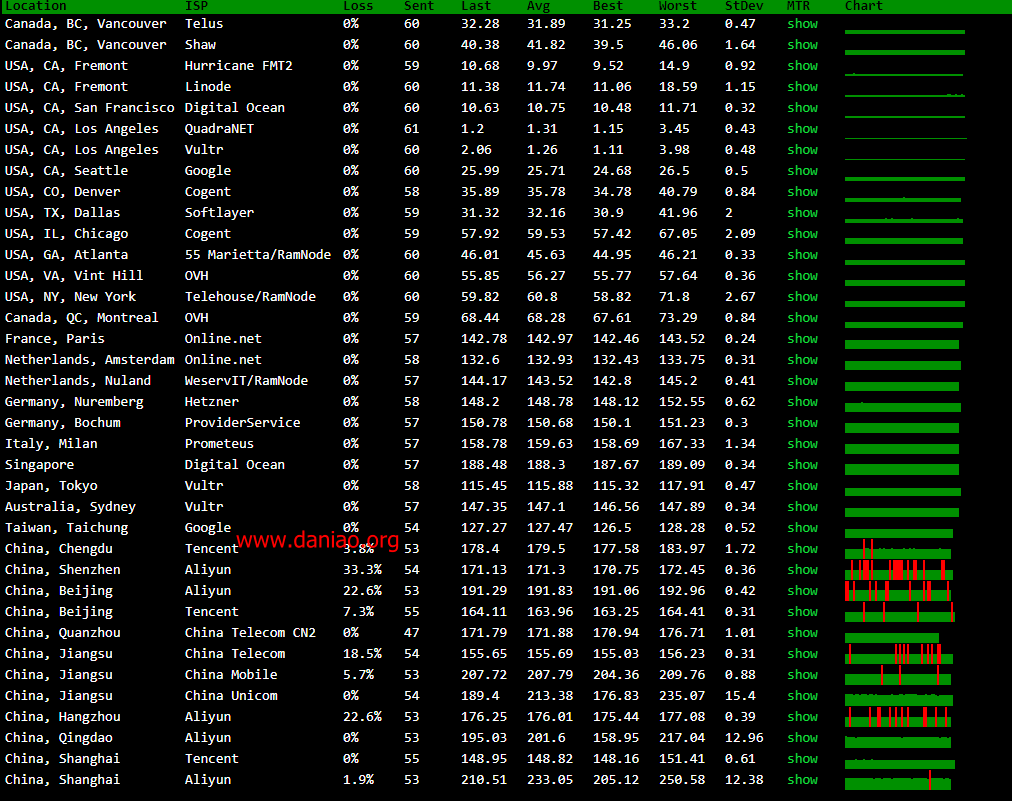1012x801 pixels.
Task: Click the Hangzhou Aliyun latency chart
Action: click(899, 716)
